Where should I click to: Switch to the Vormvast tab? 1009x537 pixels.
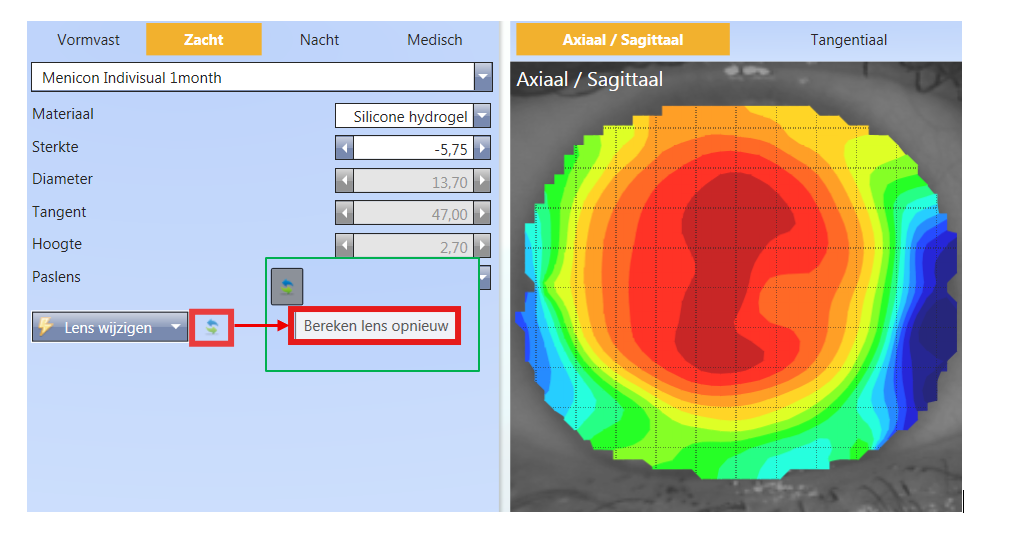click(88, 40)
